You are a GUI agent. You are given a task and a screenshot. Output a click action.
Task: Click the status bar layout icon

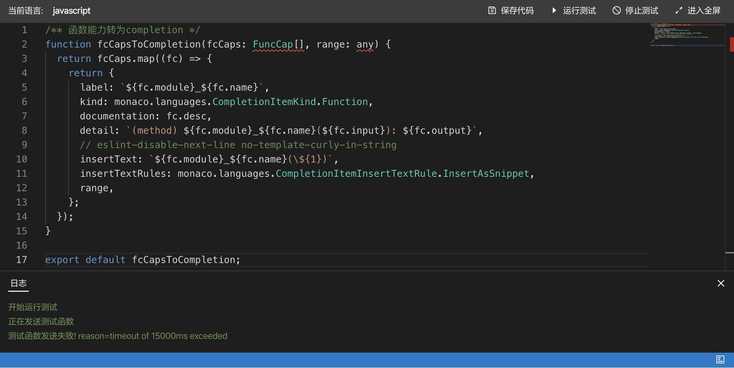720,360
